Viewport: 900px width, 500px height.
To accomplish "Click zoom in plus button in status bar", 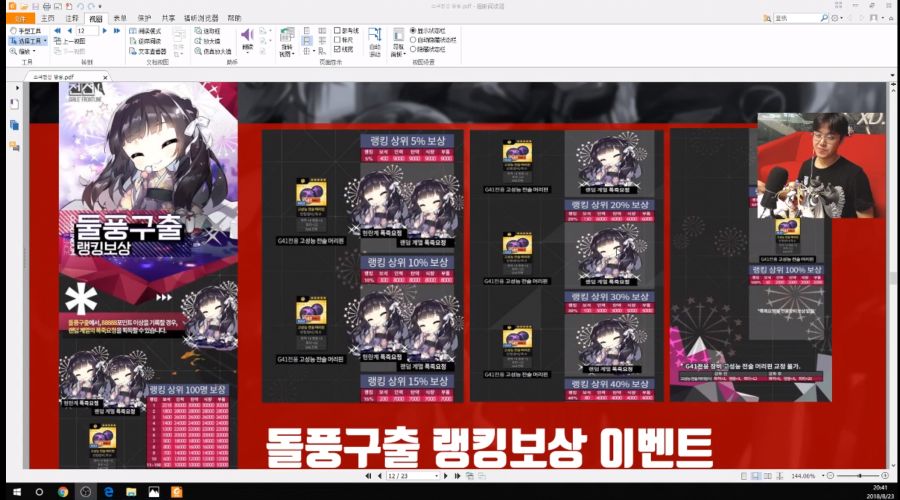I will (x=885, y=476).
